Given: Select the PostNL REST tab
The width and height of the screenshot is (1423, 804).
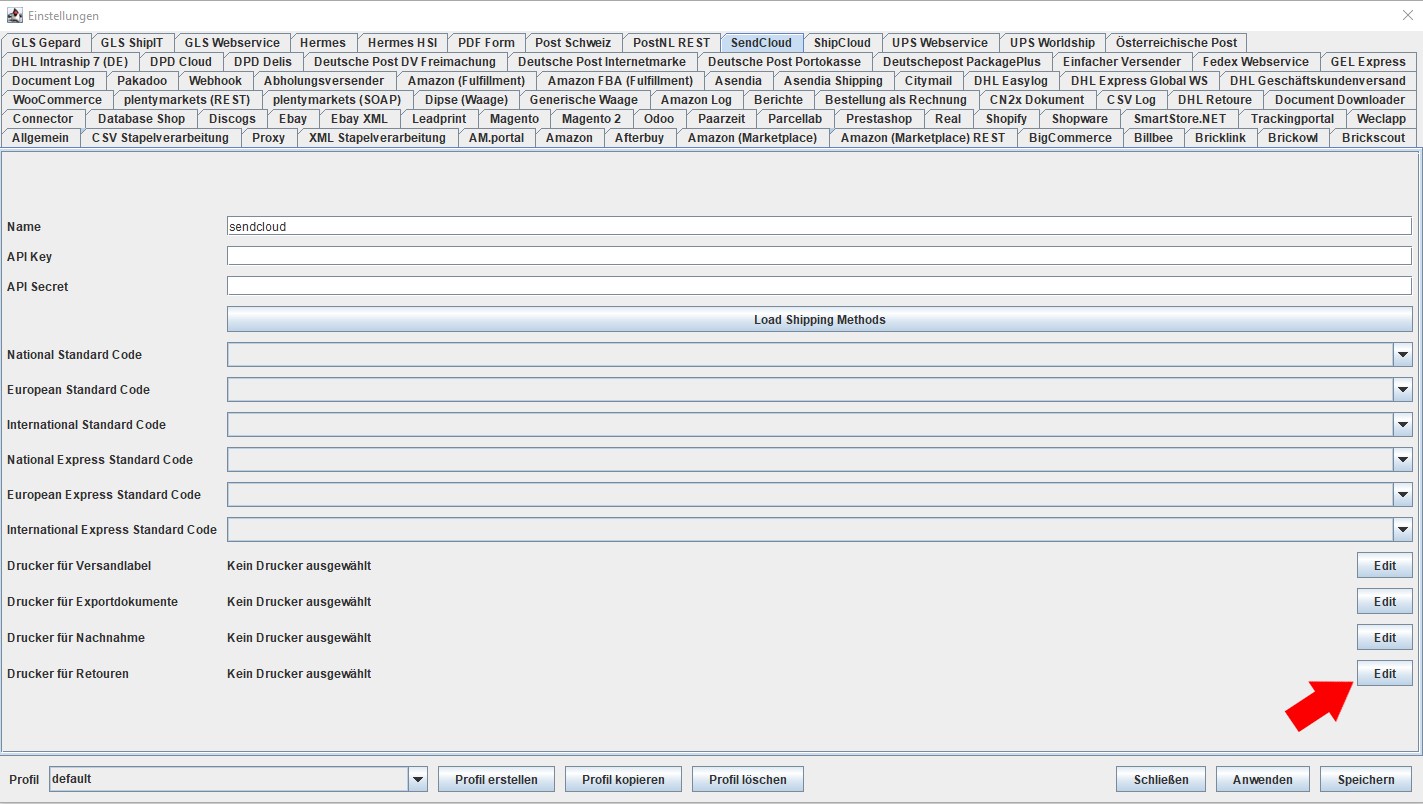Looking at the screenshot, I should click(671, 43).
